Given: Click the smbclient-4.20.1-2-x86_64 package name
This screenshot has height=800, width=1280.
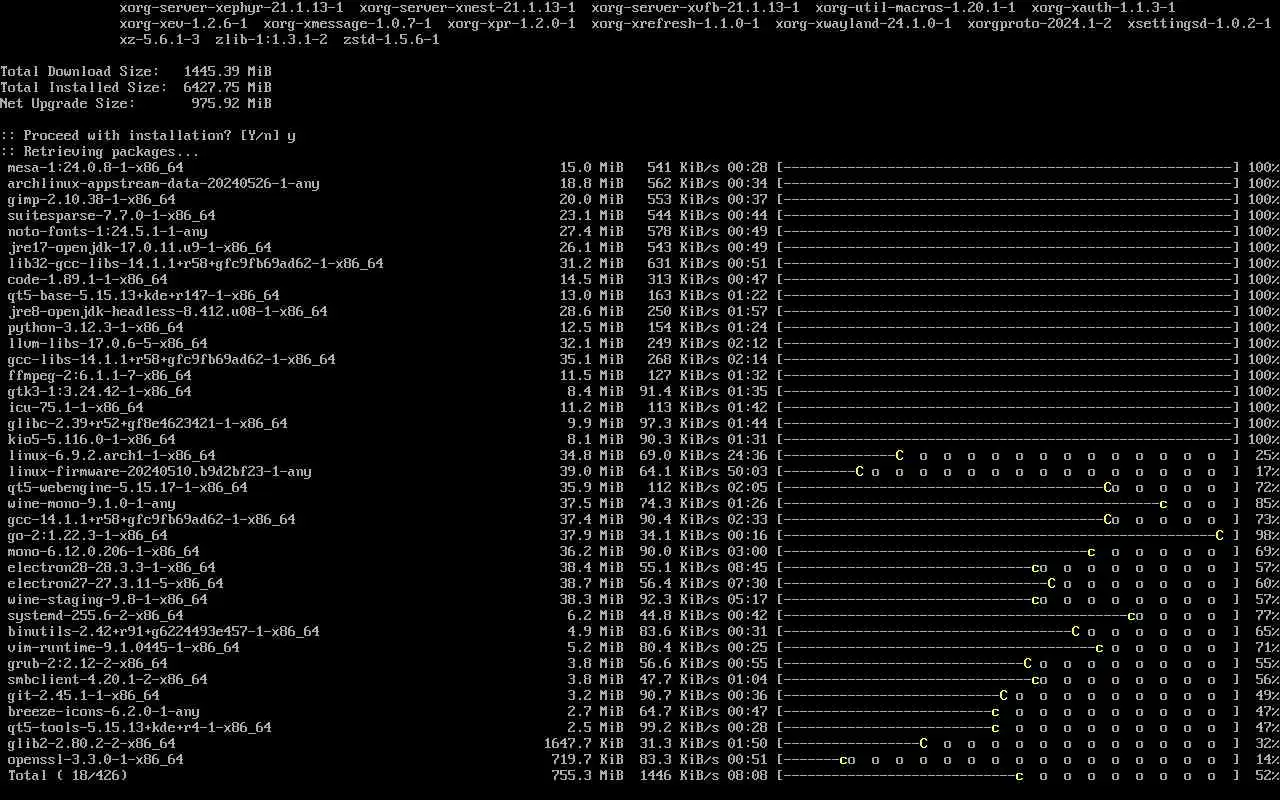Looking at the screenshot, I should point(107,680).
